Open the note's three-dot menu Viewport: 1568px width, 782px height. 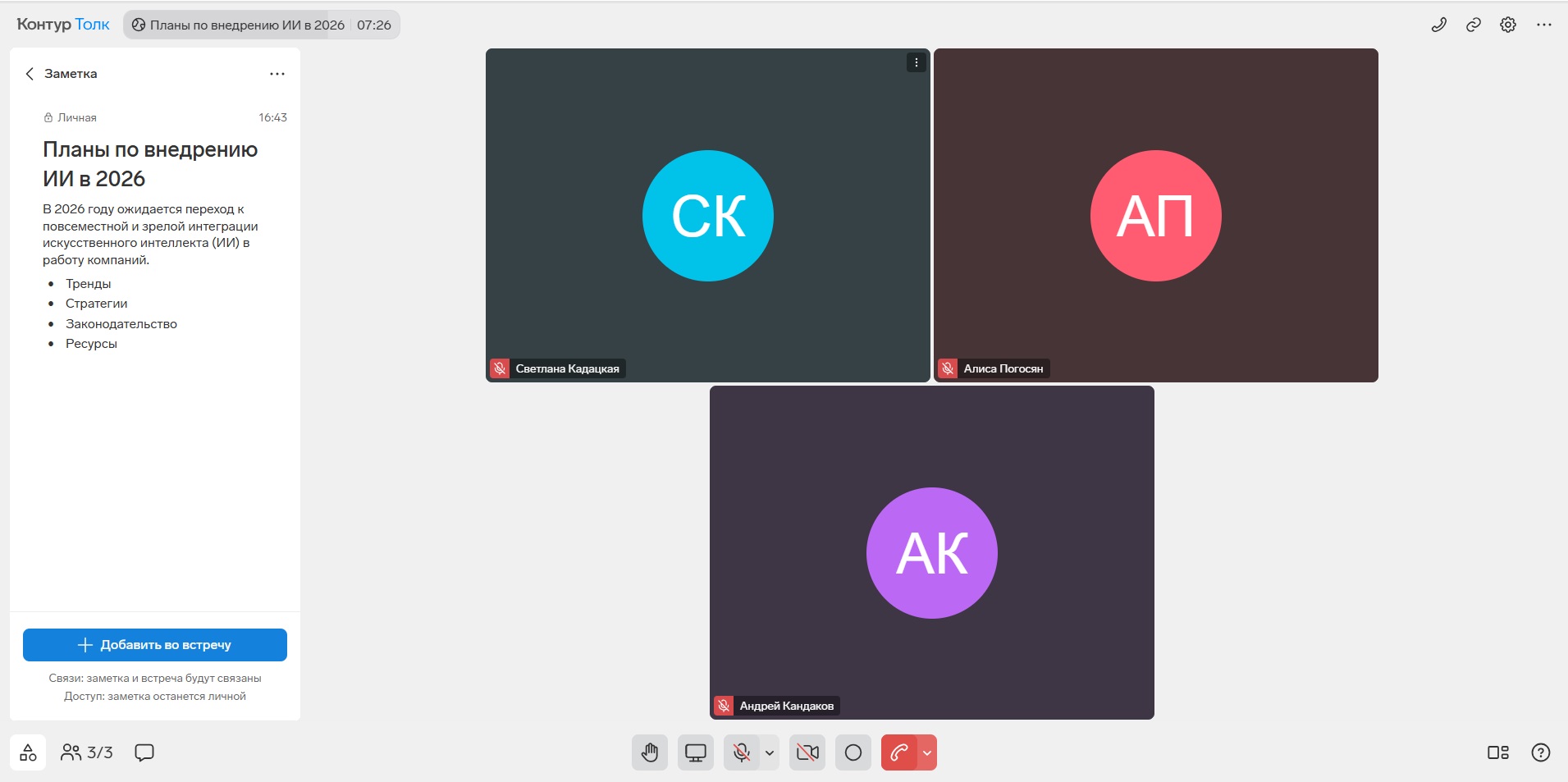(x=277, y=74)
